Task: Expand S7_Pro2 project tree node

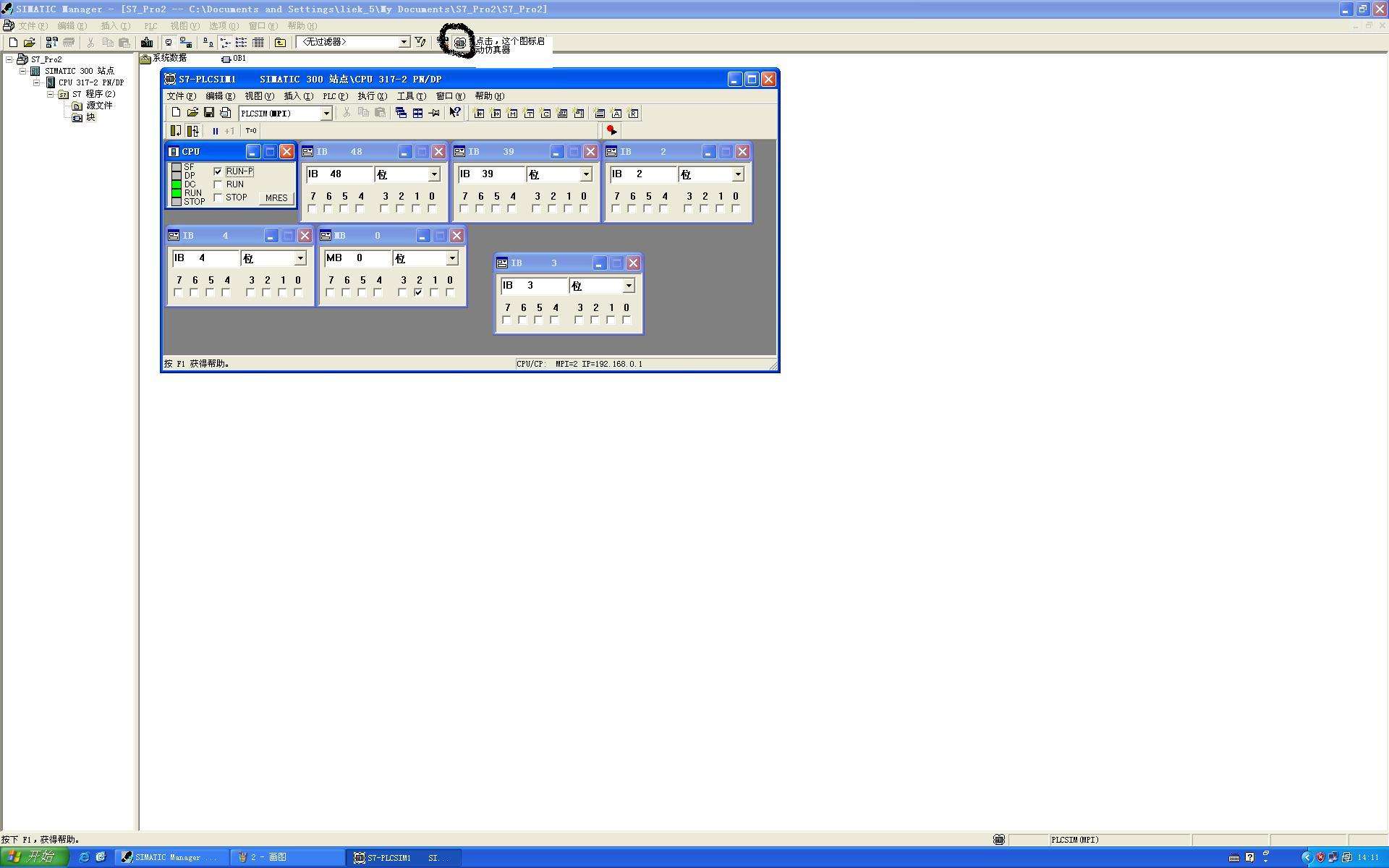Action: click(7, 58)
